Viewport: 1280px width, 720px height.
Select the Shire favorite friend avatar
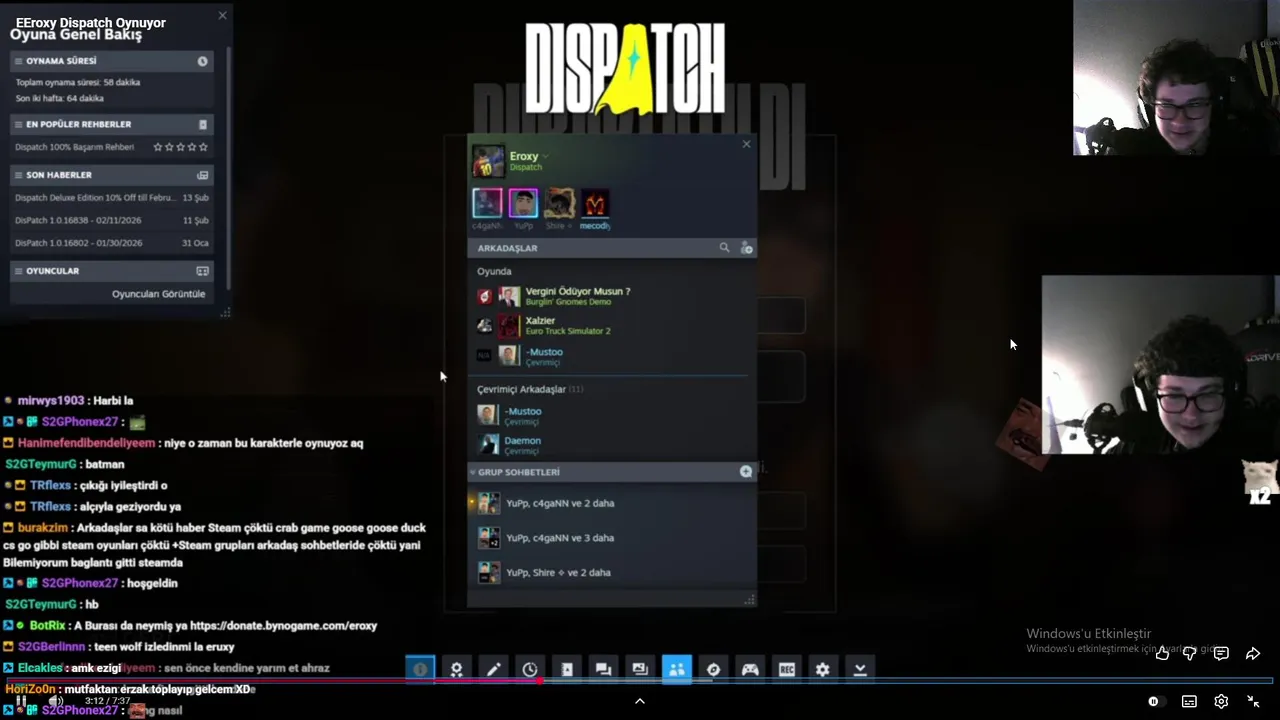click(559, 203)
